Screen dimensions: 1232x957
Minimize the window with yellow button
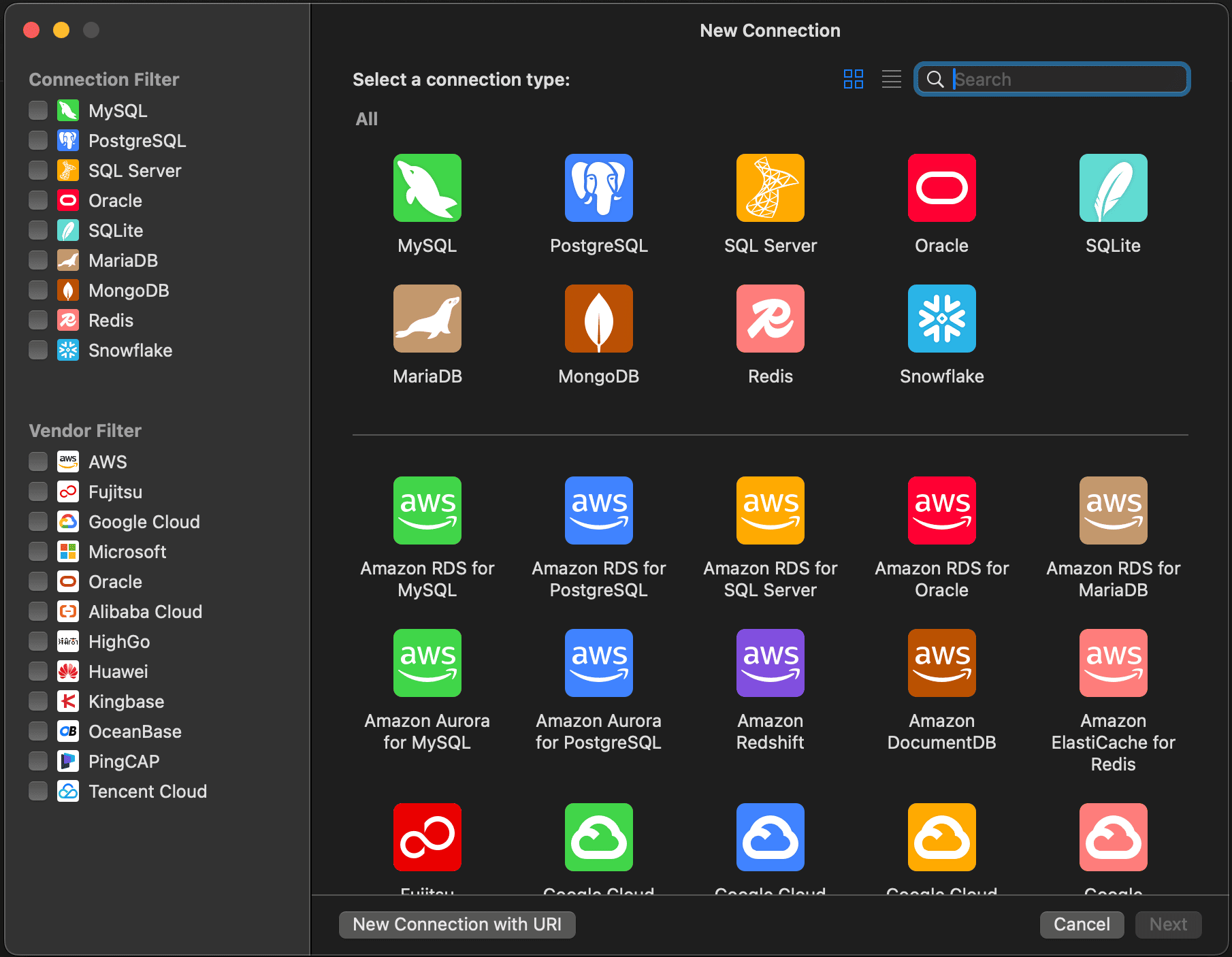click(x=61, y=30)
